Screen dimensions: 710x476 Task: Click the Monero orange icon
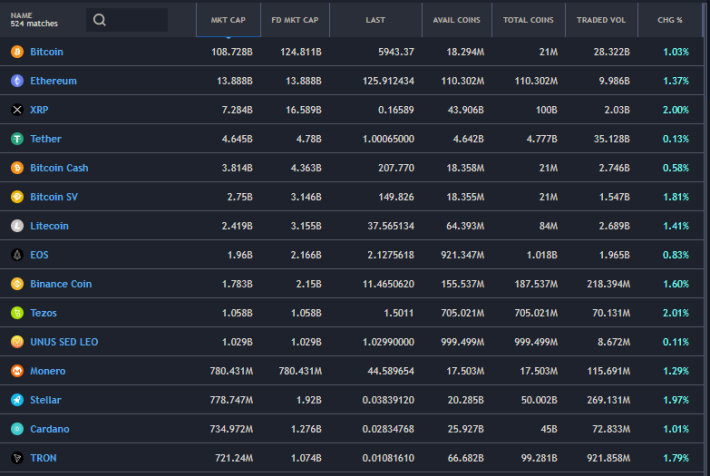point(17,371)
